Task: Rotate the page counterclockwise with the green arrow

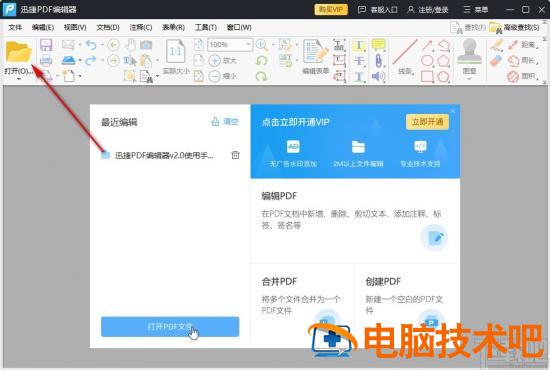Action: (x=262, y=60)
